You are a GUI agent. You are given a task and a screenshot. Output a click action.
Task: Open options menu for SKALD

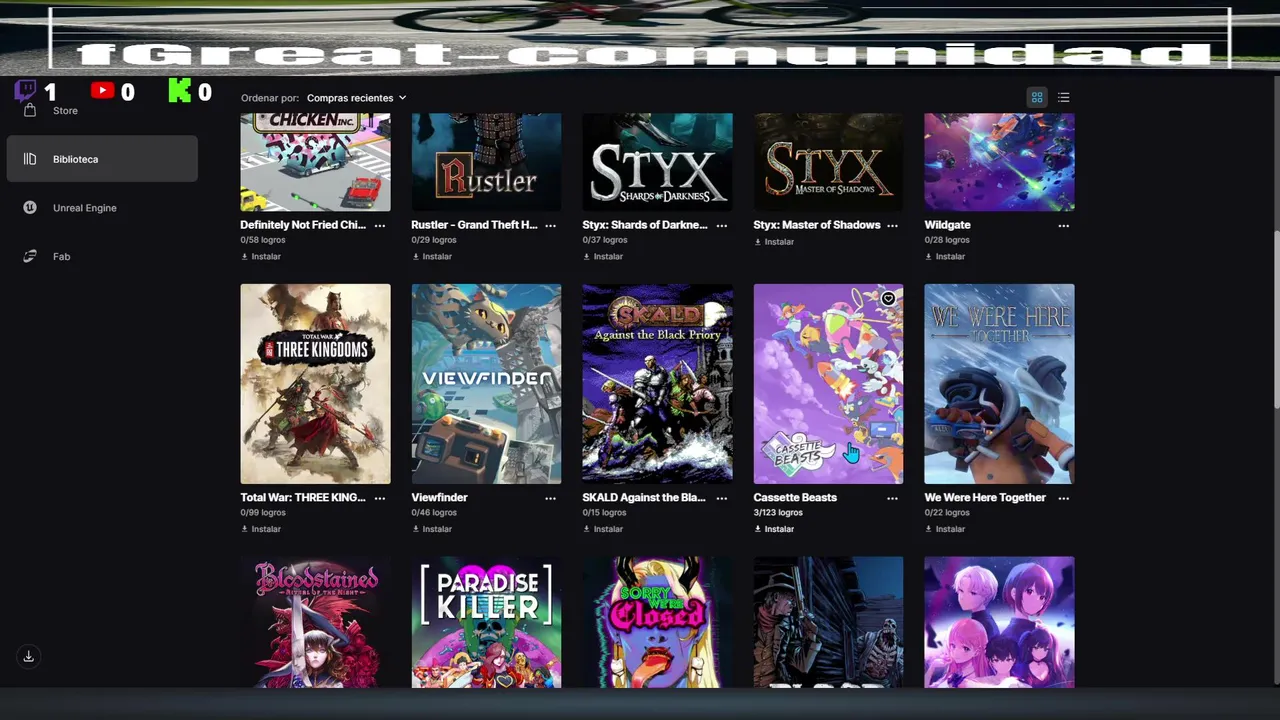tap(722, 498)
